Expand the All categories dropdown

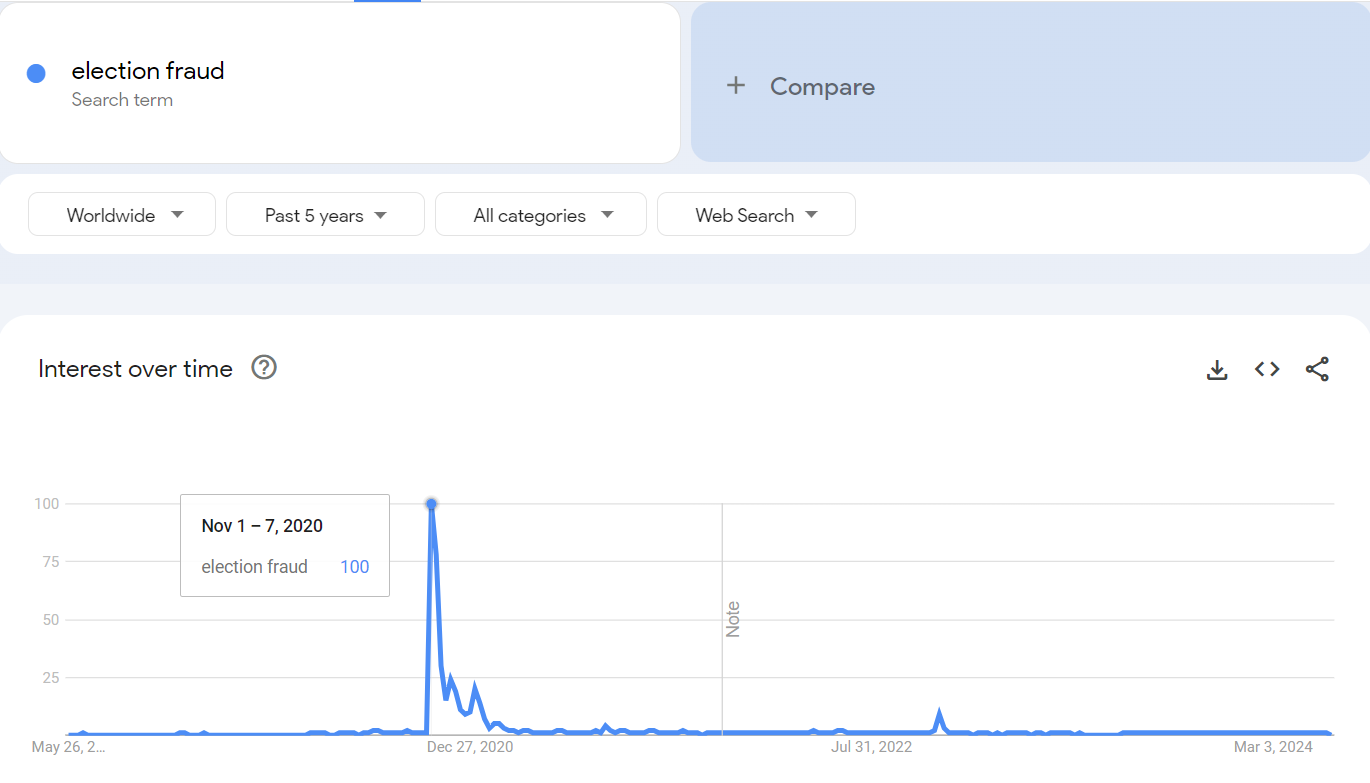(x=541, y=215)
